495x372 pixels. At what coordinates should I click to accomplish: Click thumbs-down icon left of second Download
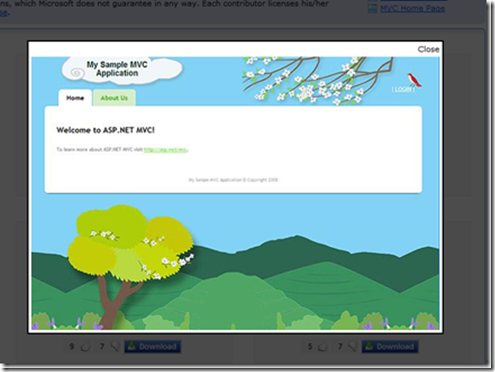[352, 347]
